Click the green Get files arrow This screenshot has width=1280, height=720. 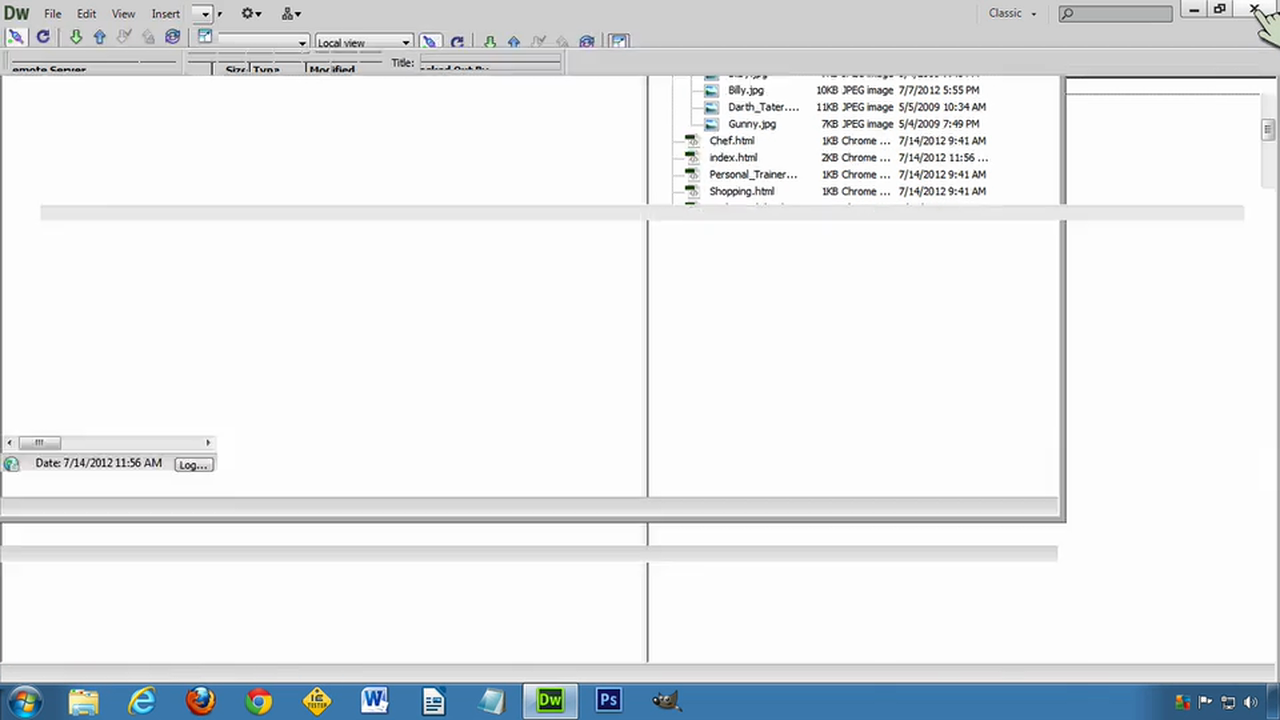(x=76, y=37)
